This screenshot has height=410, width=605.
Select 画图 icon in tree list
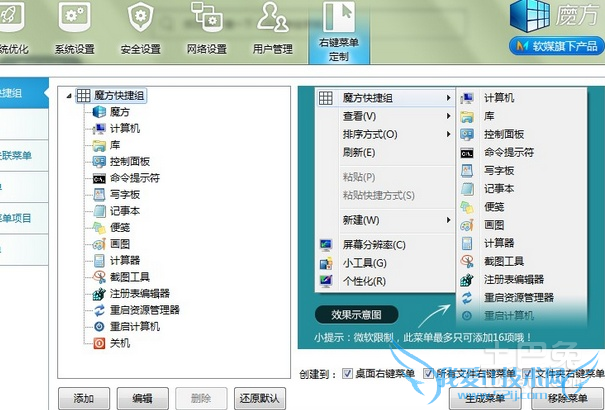pyautogui.click(x=99, y=244)
